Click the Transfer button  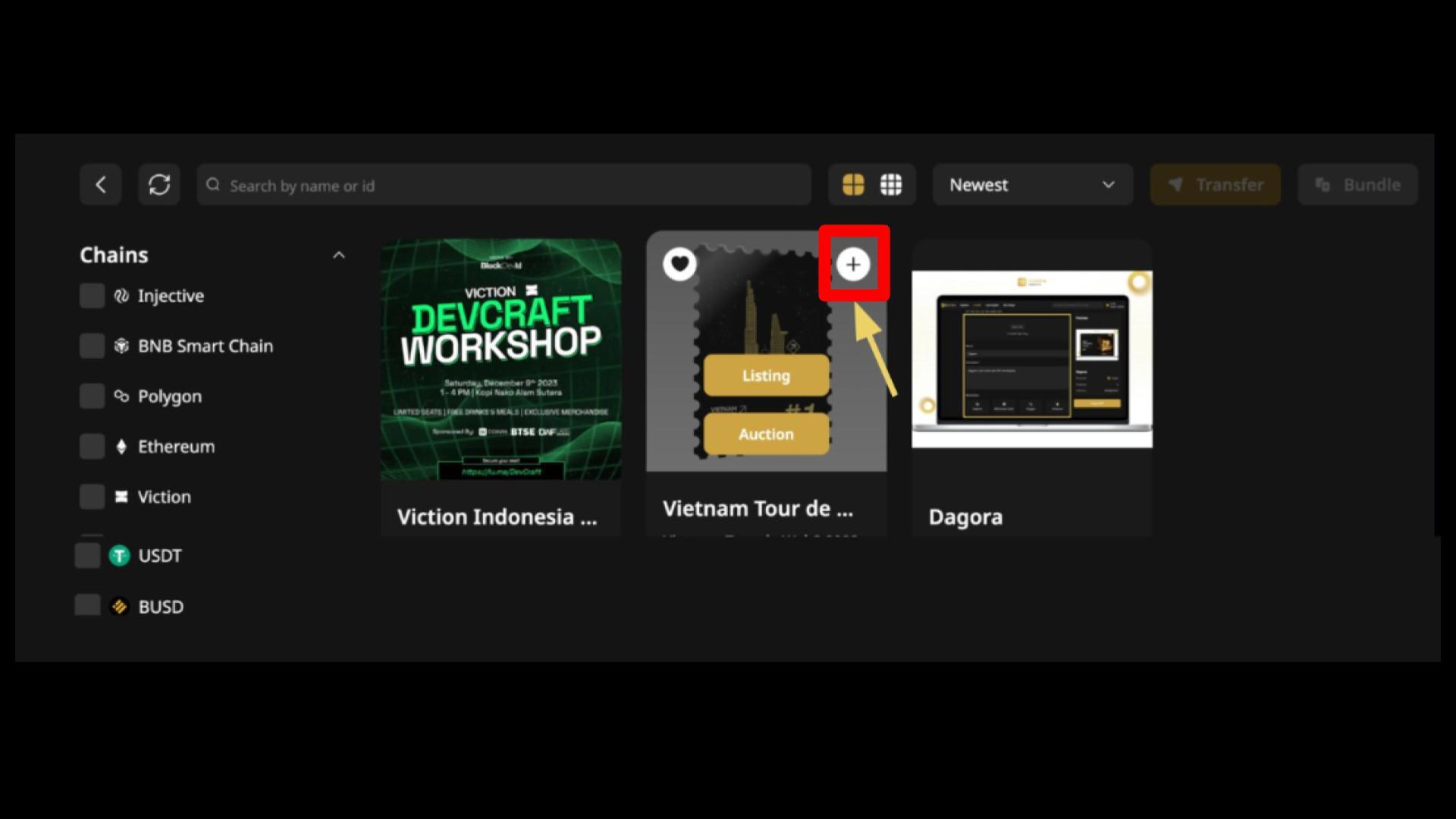1215,185
